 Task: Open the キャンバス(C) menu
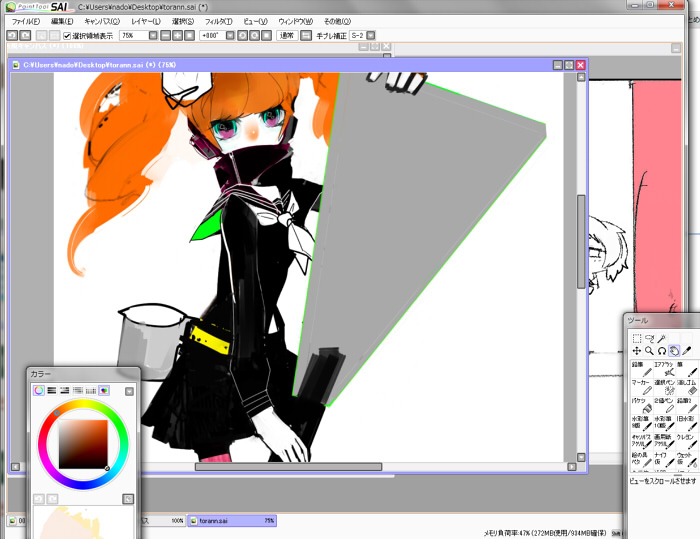pos(102,21)
